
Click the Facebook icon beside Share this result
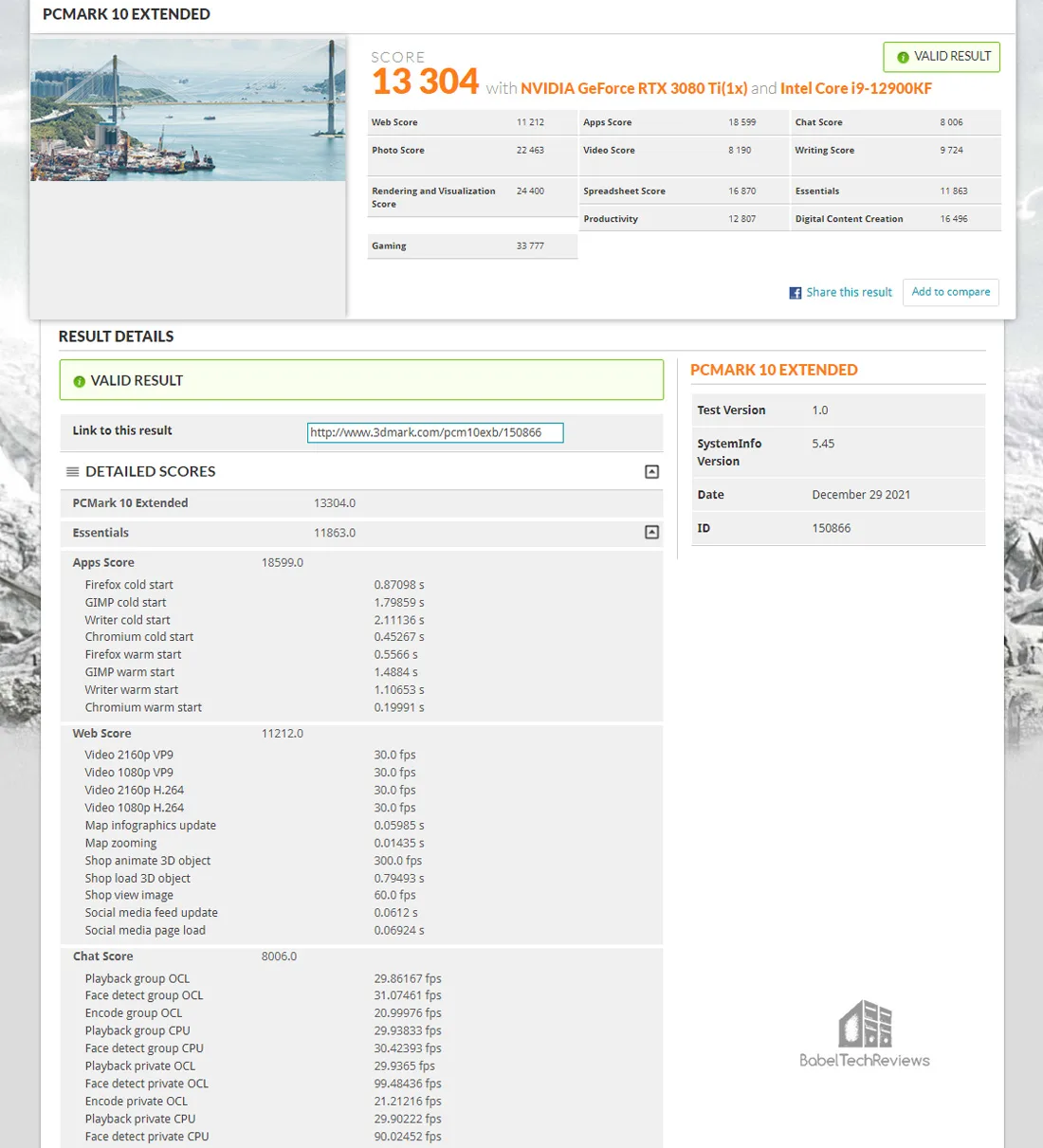(x=796, y=293)
